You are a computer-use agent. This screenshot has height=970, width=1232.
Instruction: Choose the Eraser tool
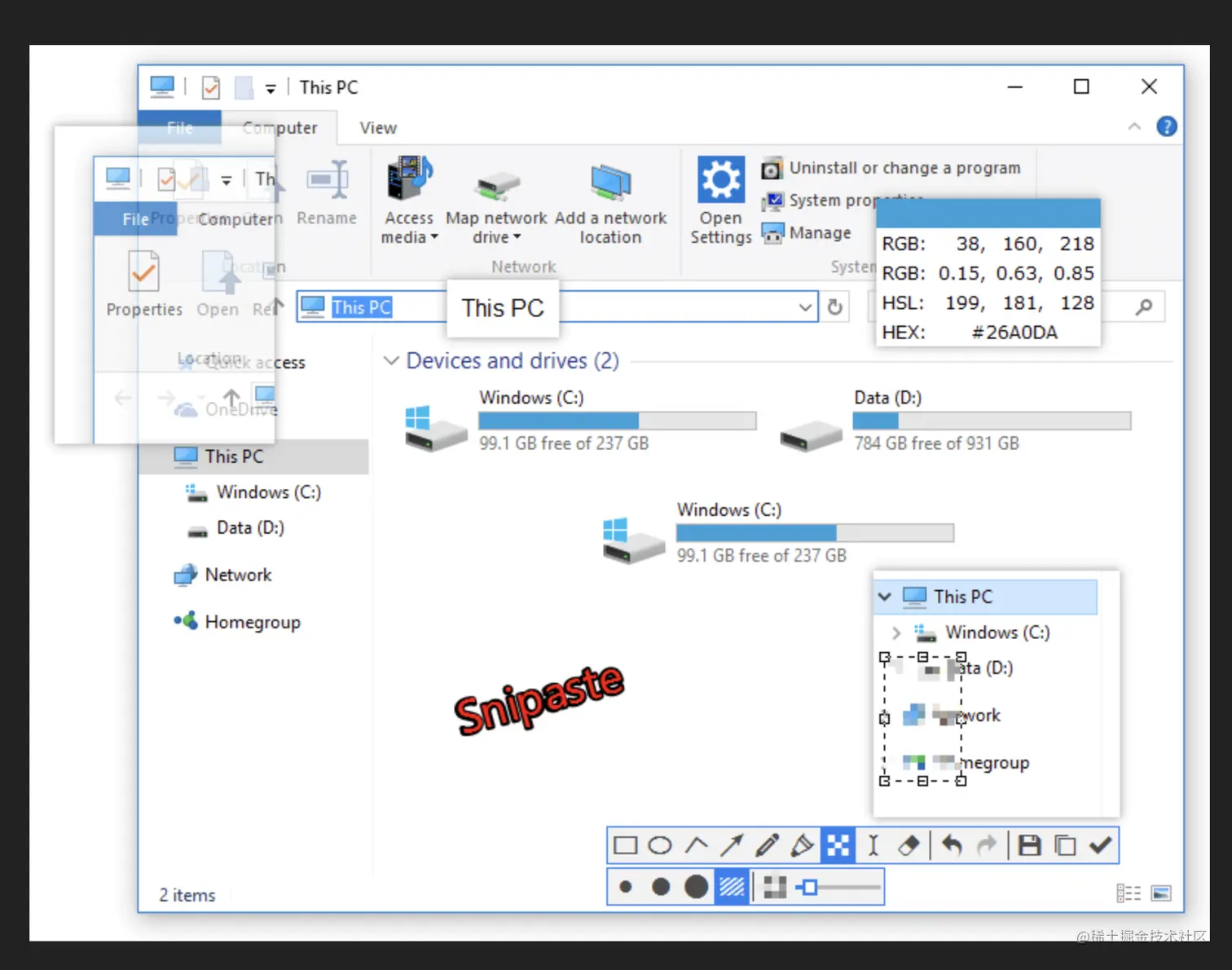[909, 845]
